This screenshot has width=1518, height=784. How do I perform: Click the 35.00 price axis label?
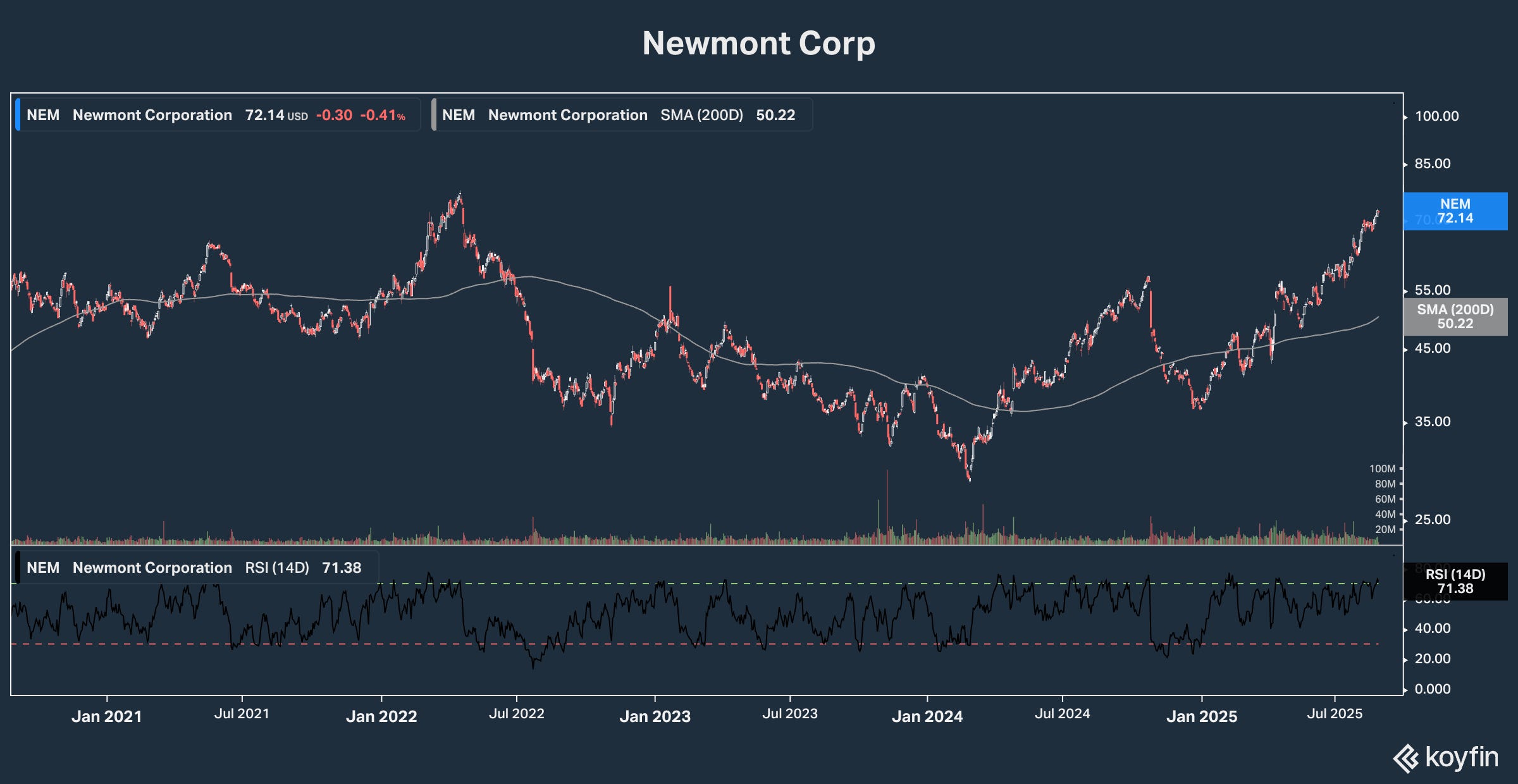click(1433, 422)
